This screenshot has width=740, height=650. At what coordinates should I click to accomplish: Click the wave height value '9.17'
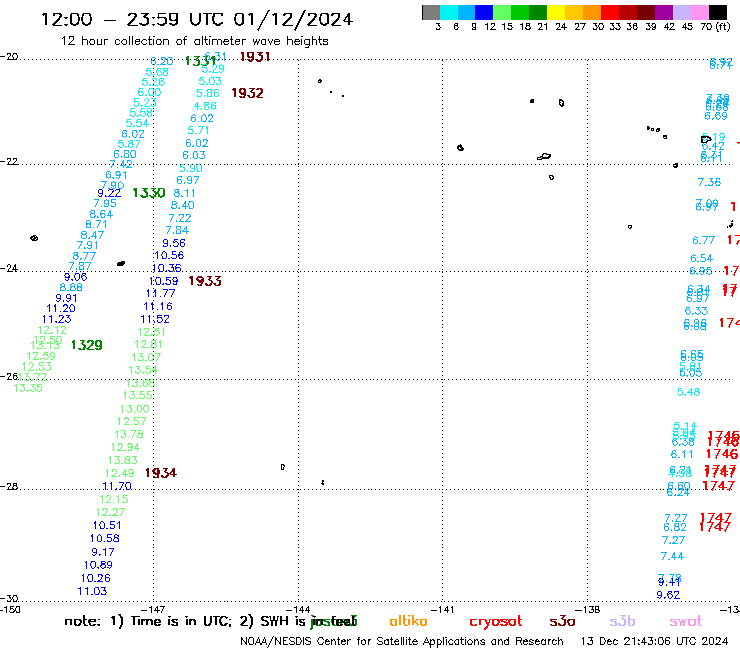103,552
